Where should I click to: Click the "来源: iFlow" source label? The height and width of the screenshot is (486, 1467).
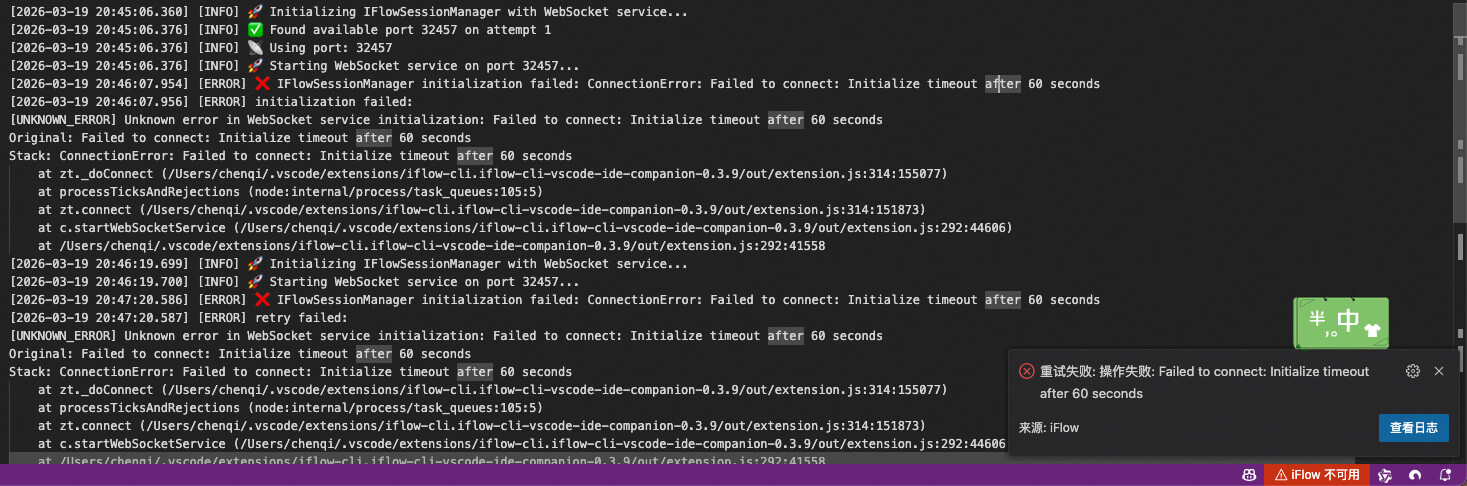1049,428
